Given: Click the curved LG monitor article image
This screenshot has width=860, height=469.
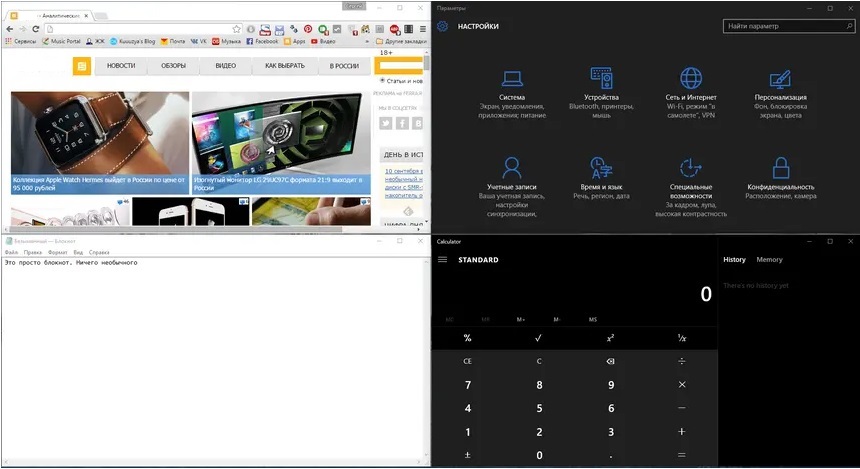Looking at the screenshot, I should pos(280,135).
